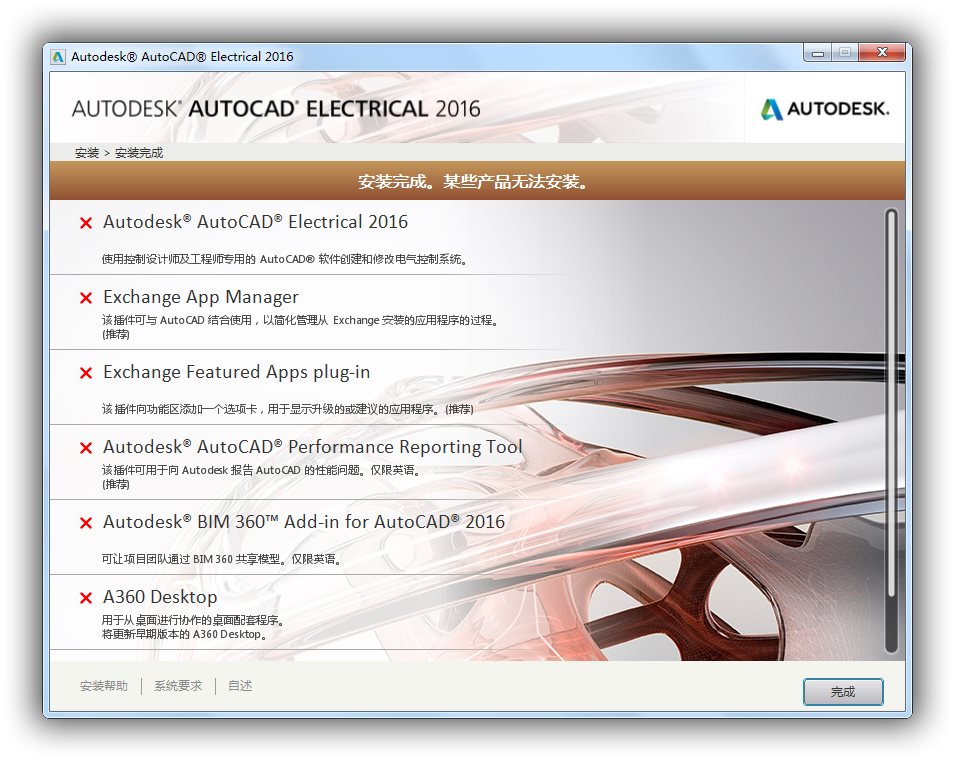
Task: Click the product list vertical scrollbar
Action: click(891, 431)
